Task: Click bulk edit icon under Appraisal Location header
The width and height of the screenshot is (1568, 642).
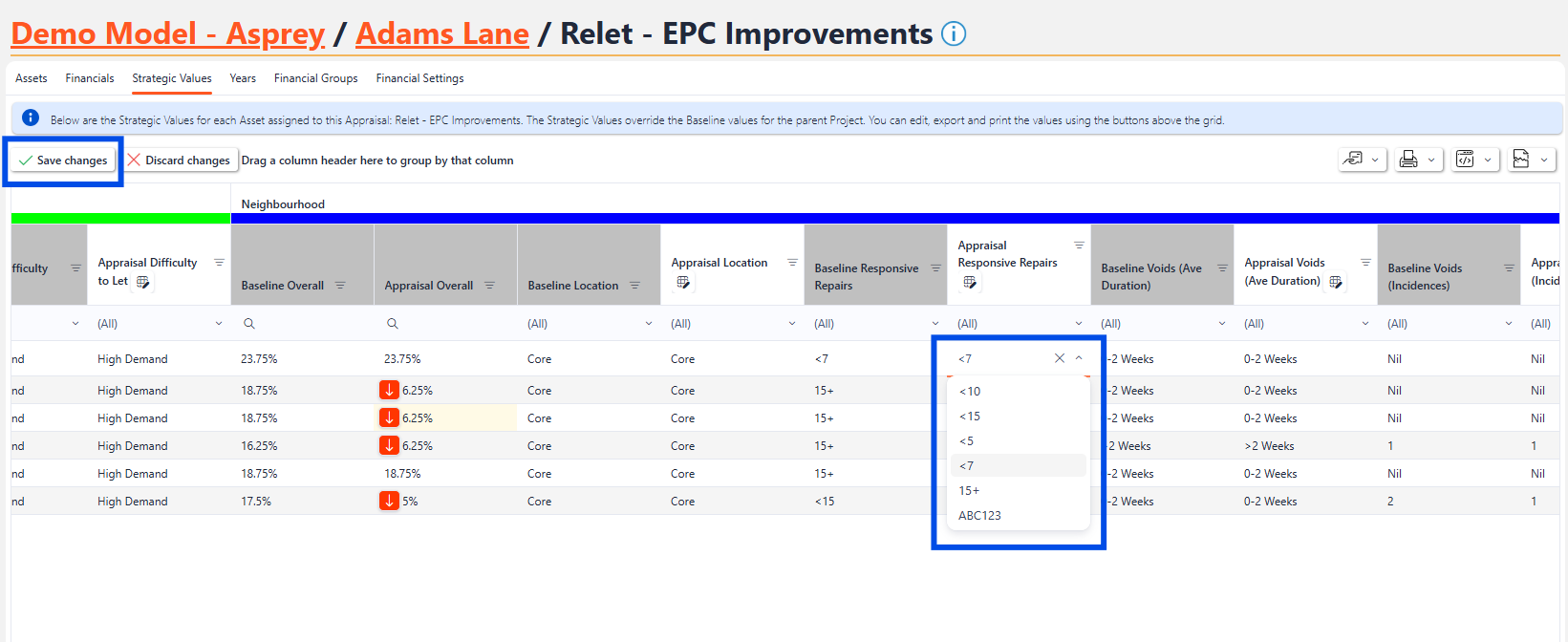Action: [682, 282]
